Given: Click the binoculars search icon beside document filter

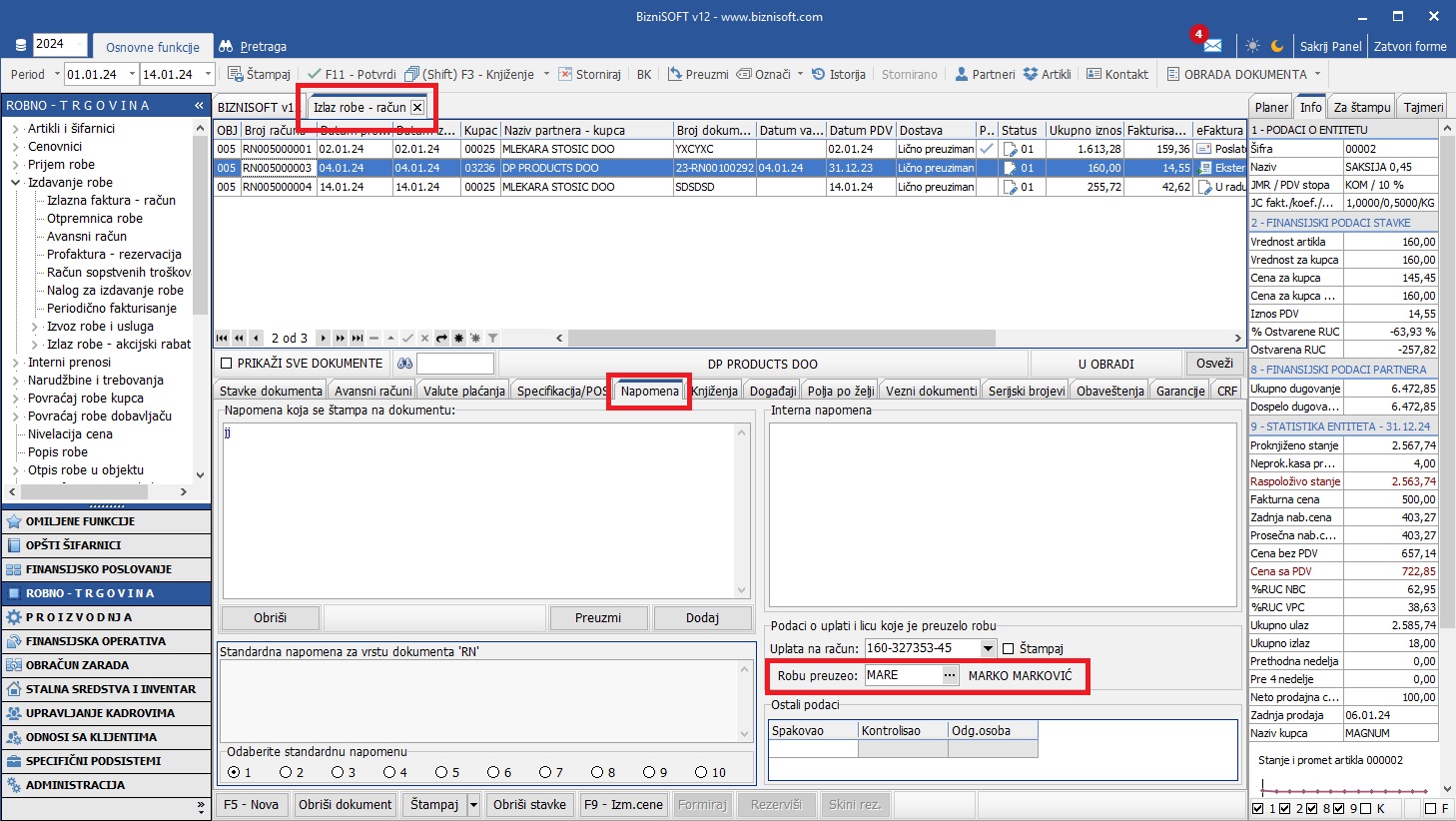Looking at the screenshot, I should click(x=404, y=364).
